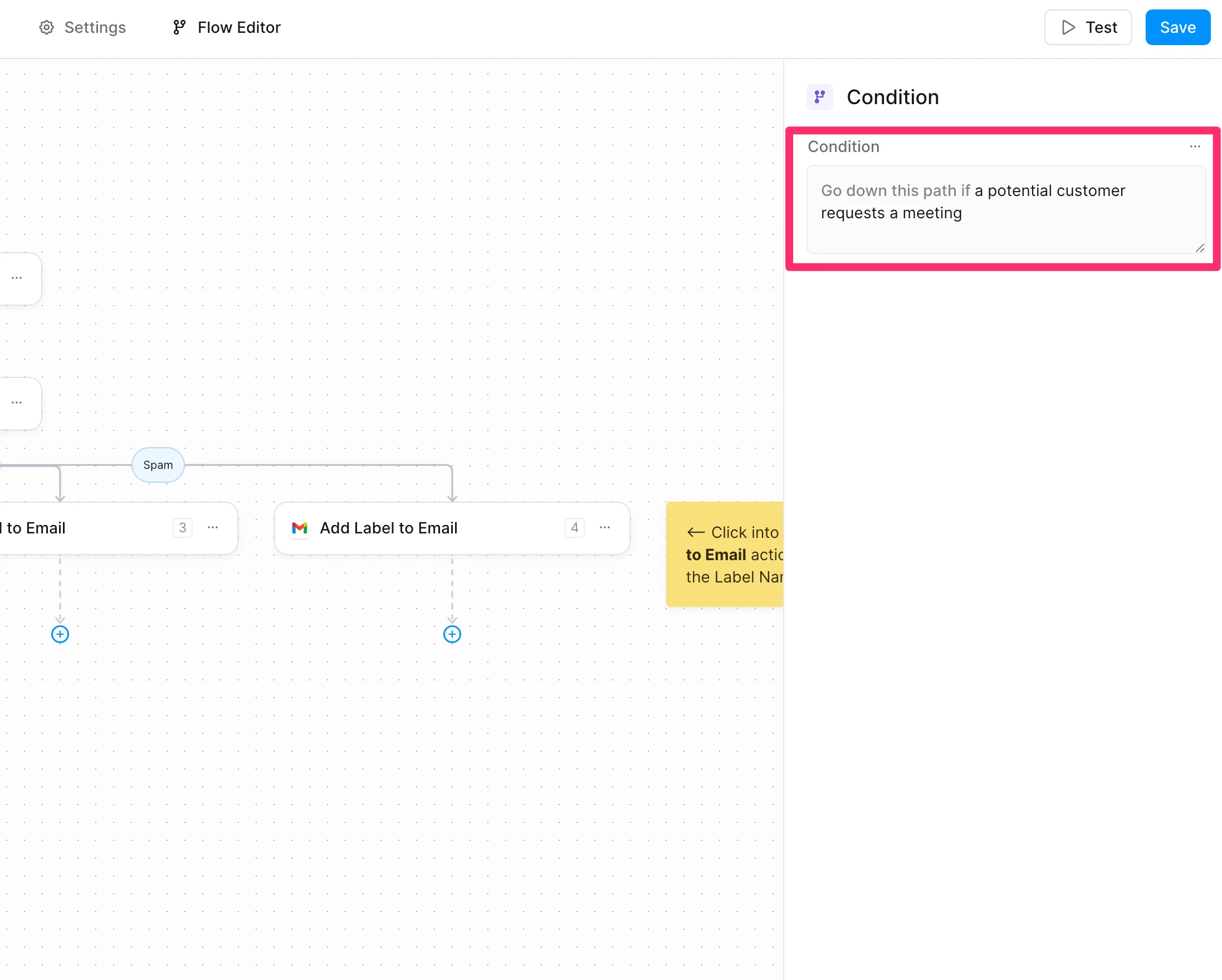Click the Flow Editor branch icon
This screenshot has height=980, width=1222.
[x=179, y=27]
